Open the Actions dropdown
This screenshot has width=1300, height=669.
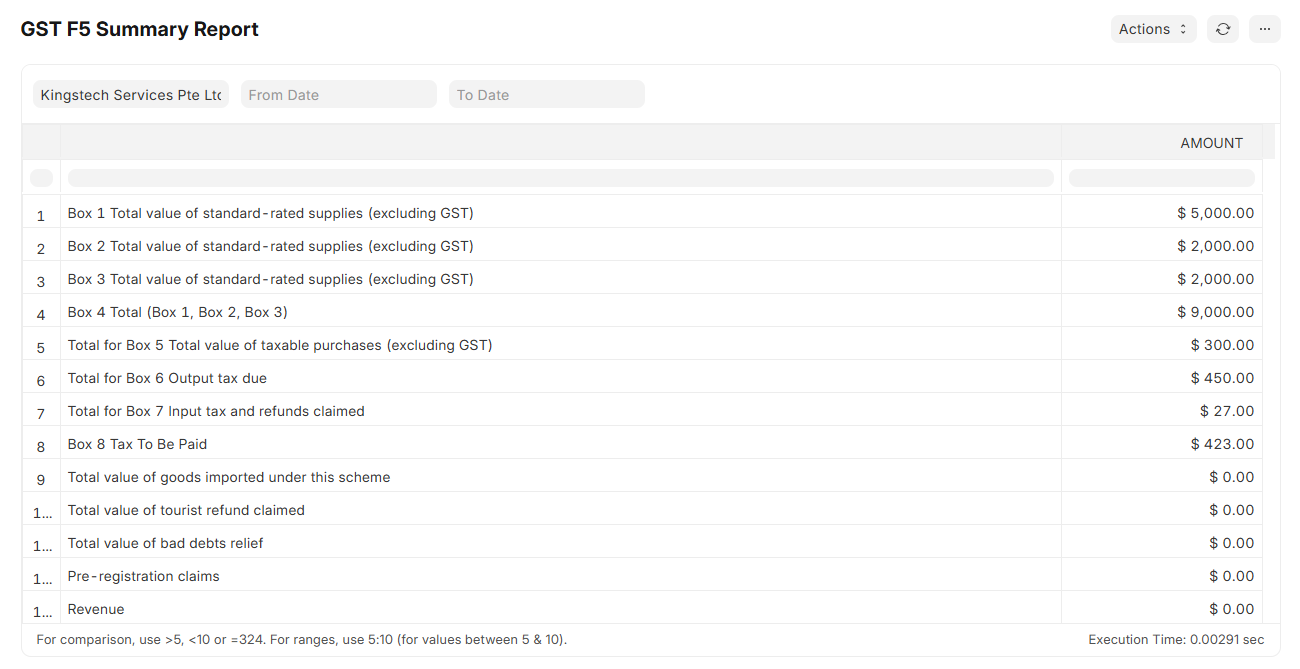tap(1153, 29)
